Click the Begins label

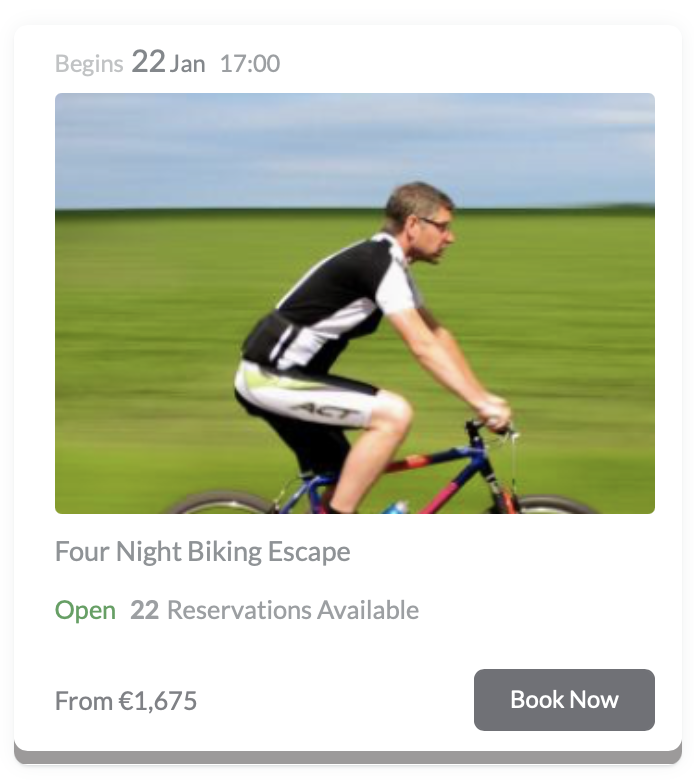(89, 65)
